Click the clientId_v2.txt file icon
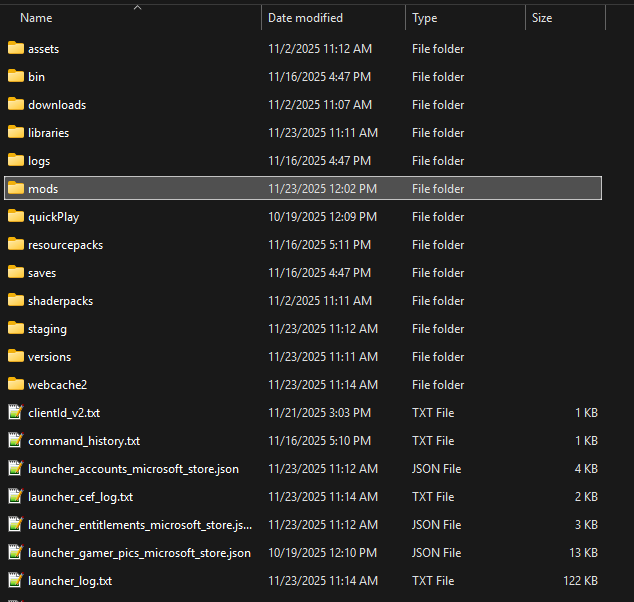Screen dimensions: 634x602 coord(16,412)
